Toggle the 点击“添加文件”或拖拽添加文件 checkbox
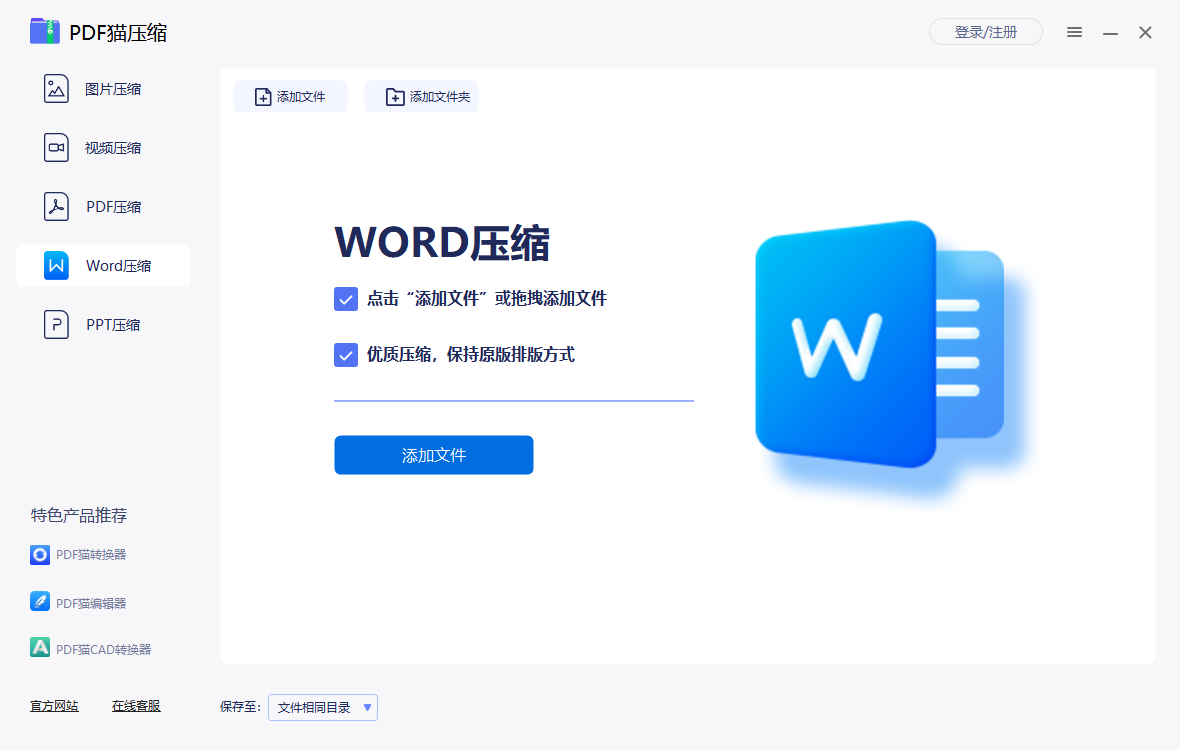 345,299
